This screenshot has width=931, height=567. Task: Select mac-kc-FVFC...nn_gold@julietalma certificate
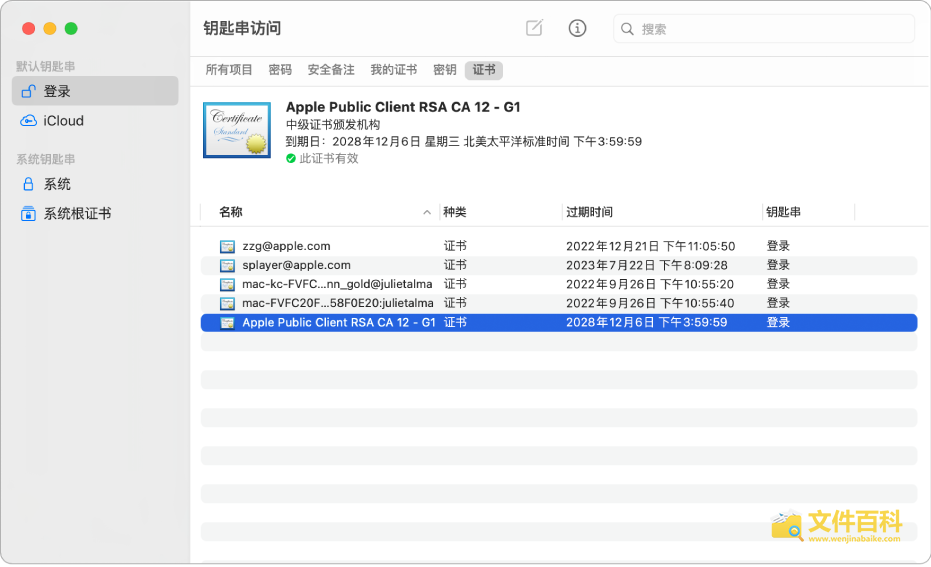(x=559, y=284)
